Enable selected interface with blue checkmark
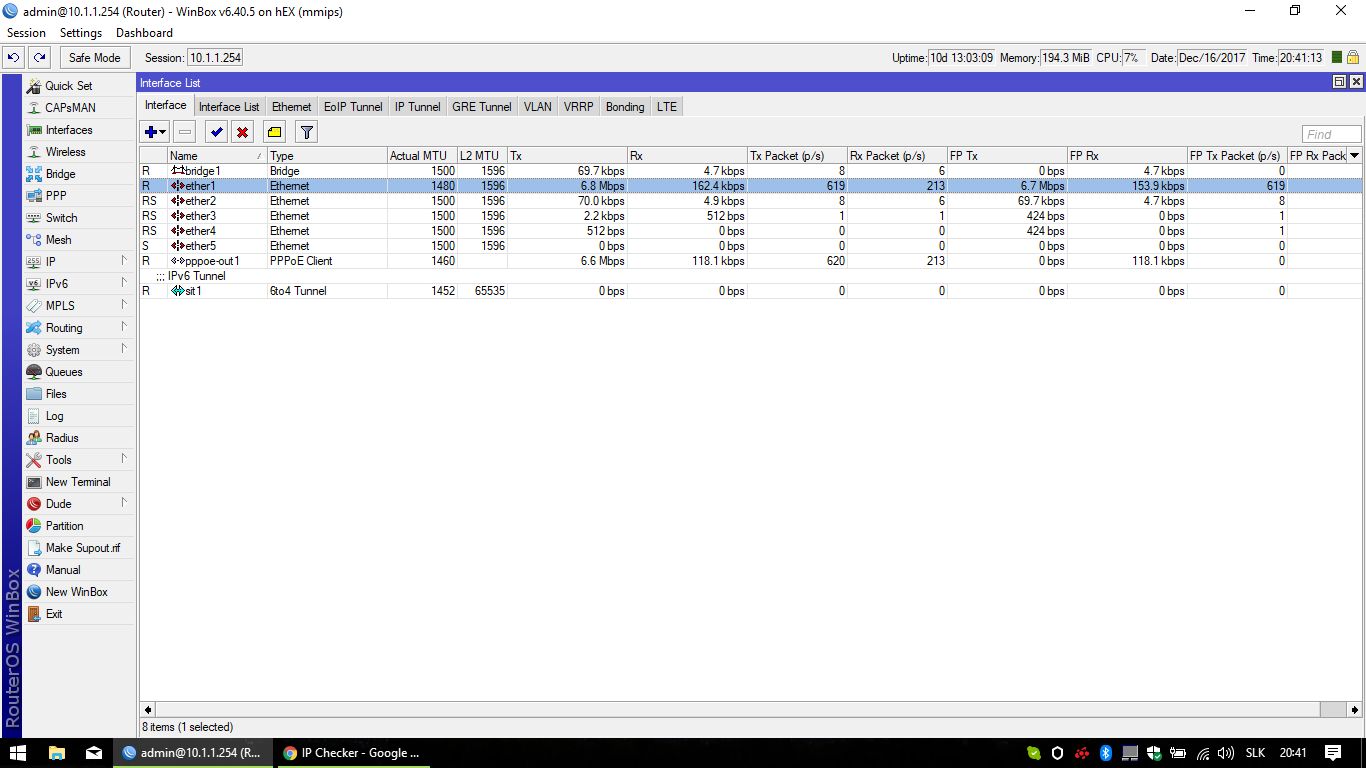 (x=217, y=132)
